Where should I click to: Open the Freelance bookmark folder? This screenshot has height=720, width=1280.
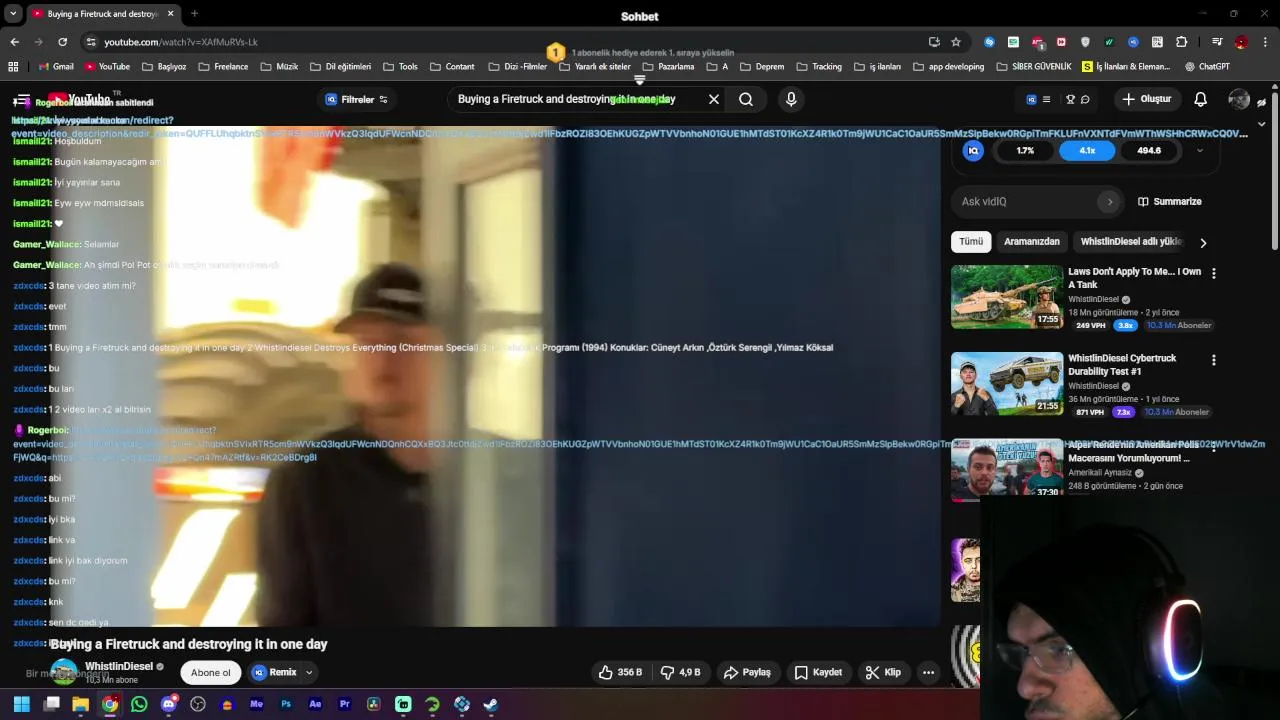pyautogui.click(x=224, y=67)
